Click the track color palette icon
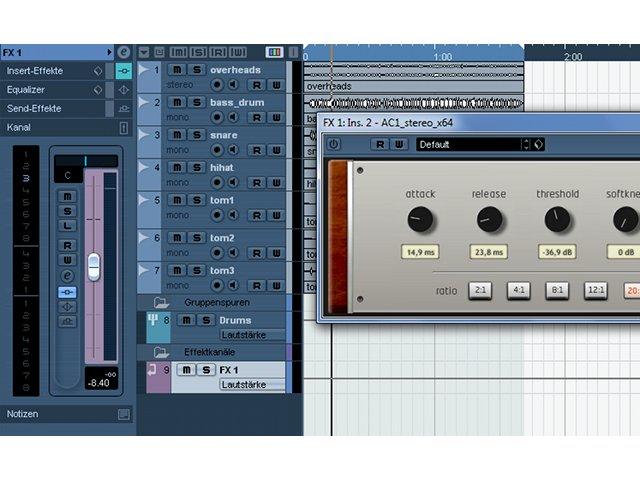This screenshot has height=480, width=640. 274,52
